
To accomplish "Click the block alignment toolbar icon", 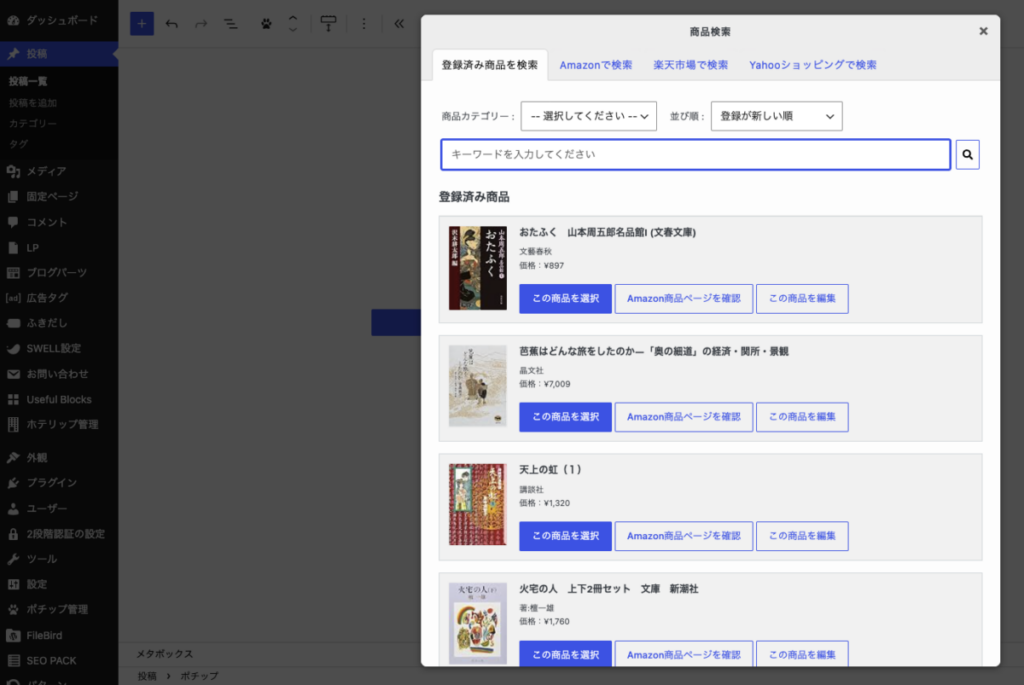I will (x=328, y=24).
